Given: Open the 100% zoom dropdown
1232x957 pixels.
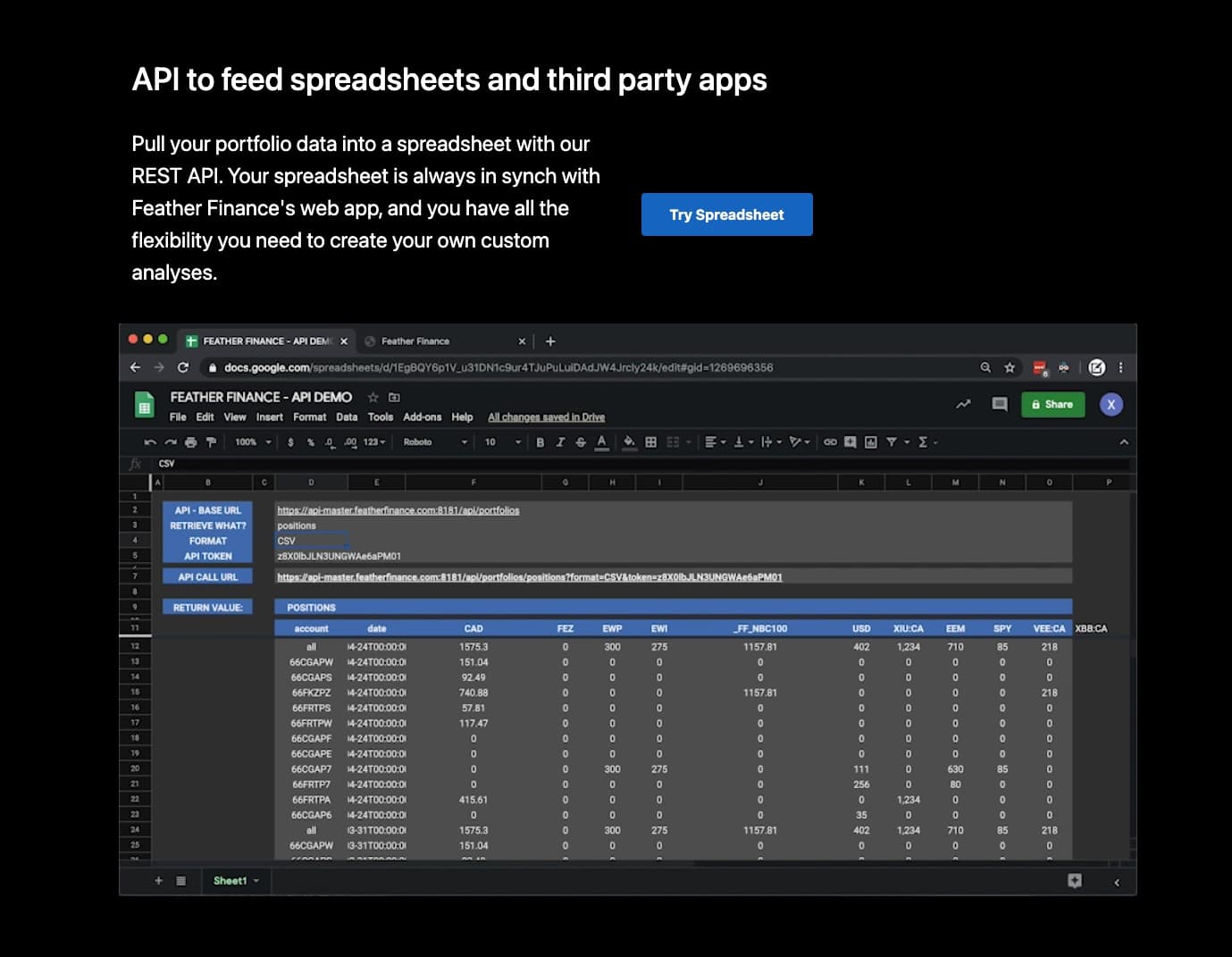Looking at the screenshot, I should tap(253, 442).
